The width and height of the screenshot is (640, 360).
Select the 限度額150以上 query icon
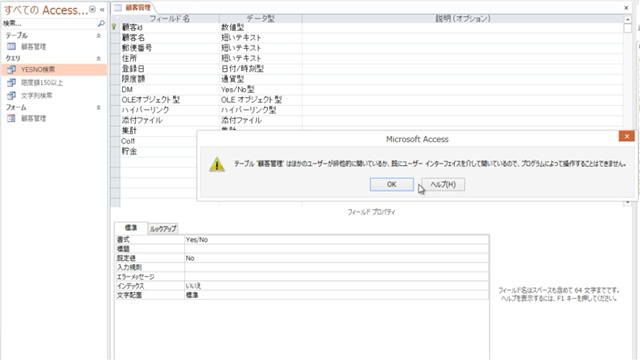(11, 83)
